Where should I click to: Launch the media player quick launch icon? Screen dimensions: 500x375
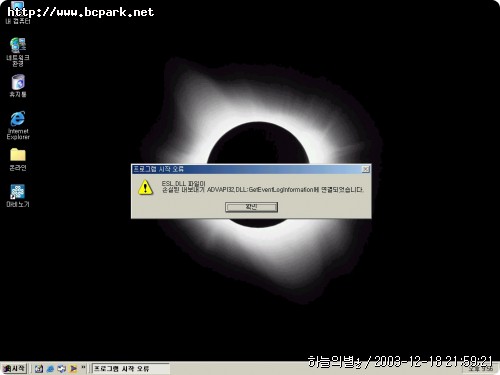click(73, 369)
